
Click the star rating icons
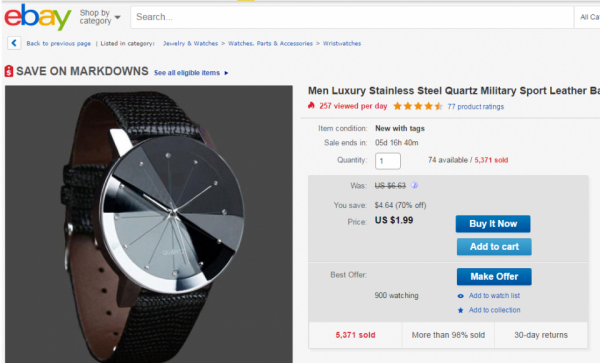[418, 106]
